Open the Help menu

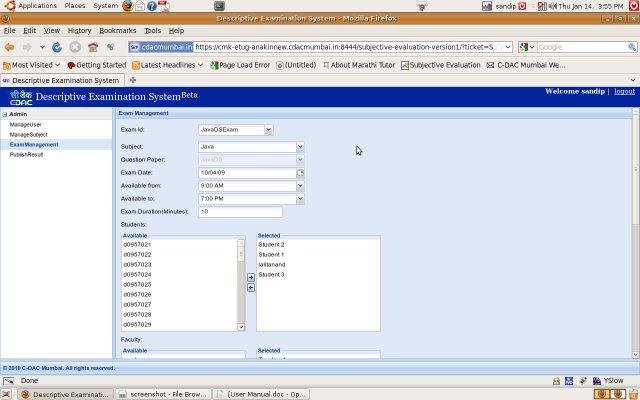click(176, 31)
